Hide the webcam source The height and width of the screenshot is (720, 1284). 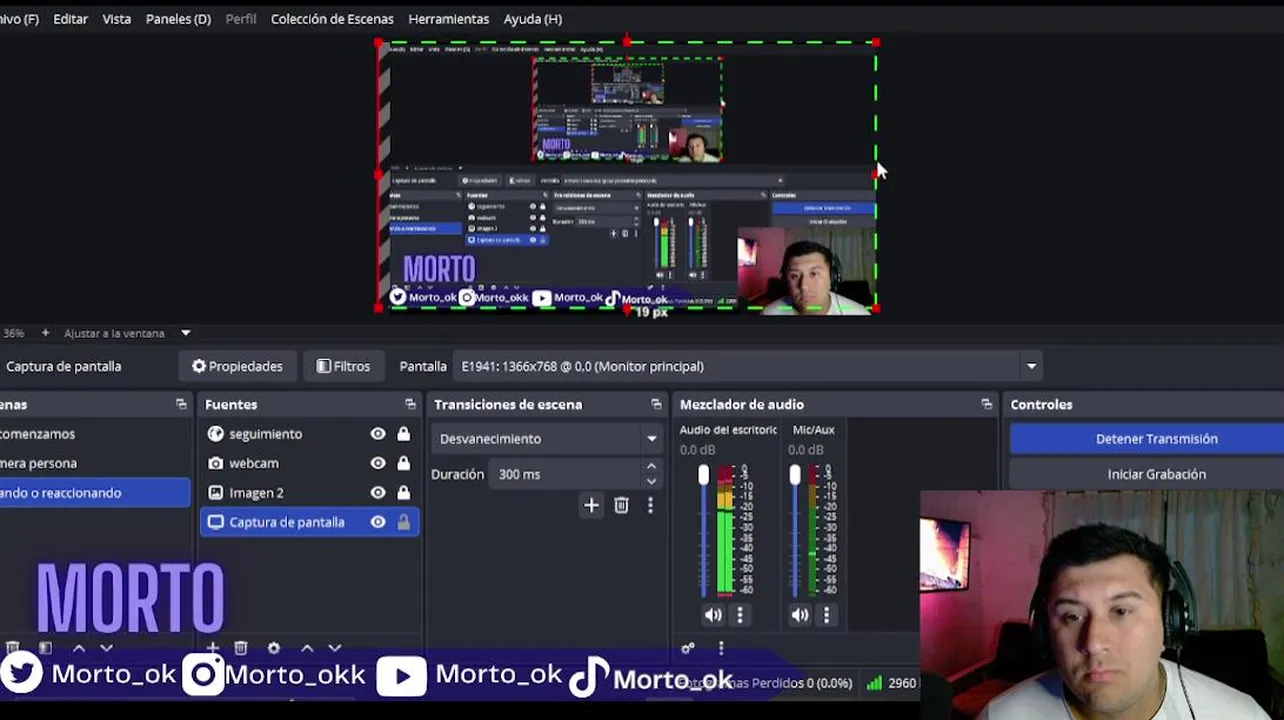378,463
